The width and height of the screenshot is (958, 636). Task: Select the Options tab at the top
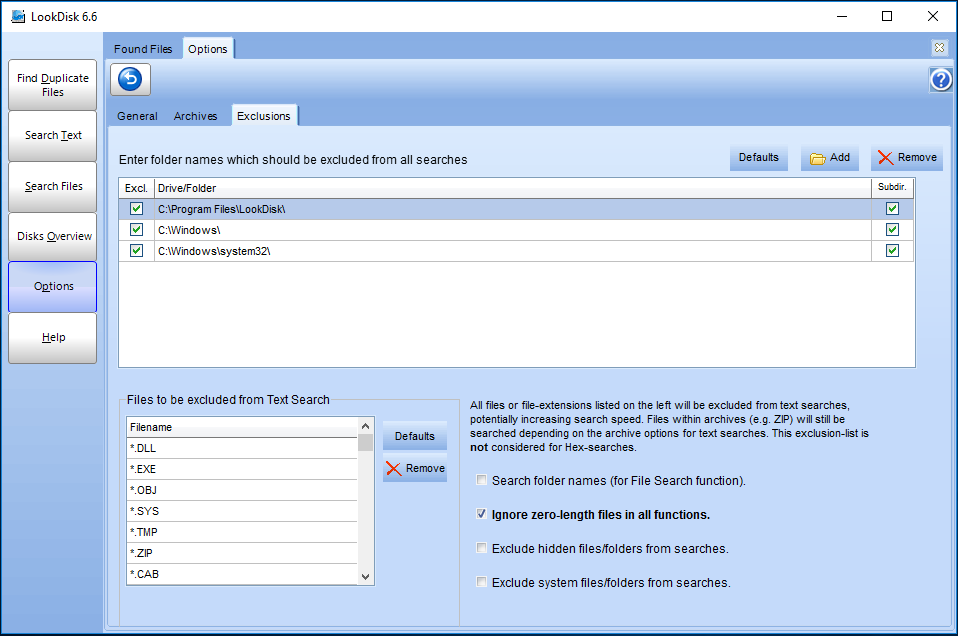click(x=208, y=49)
